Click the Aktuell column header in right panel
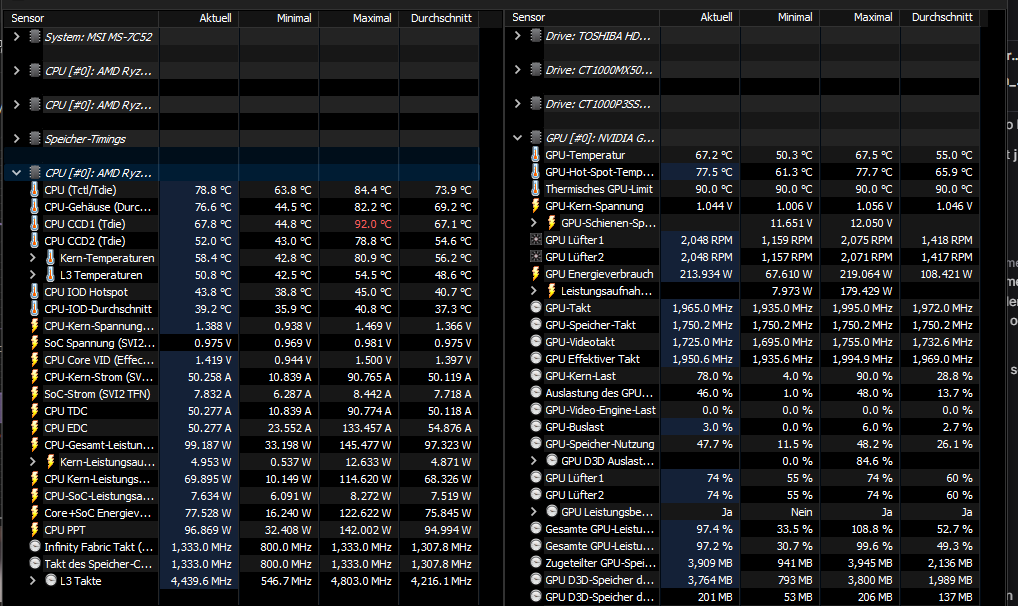Image resolution: width=1018 pixels, height=606 pixels. pyautogui.click(x=700, y=18)
